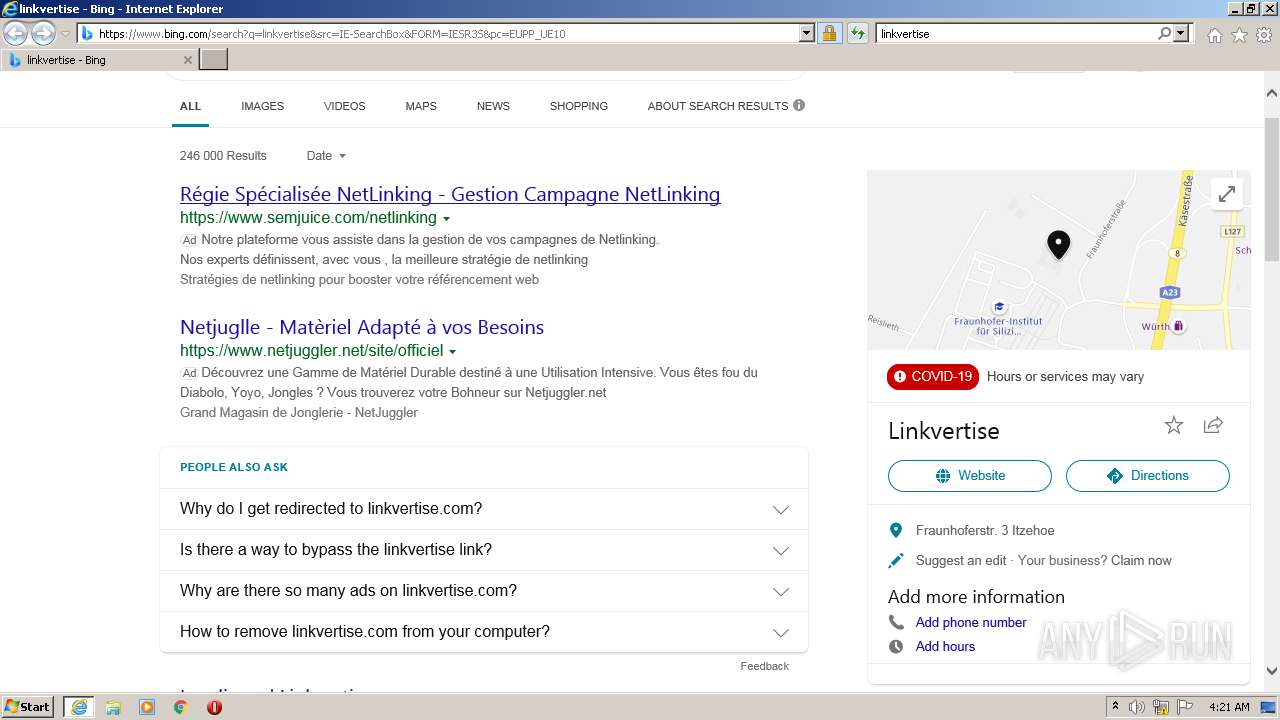Click the network tray icon
Image resolution: width=1280 pixels, height=720 pixels.
tap(1161, 707)
